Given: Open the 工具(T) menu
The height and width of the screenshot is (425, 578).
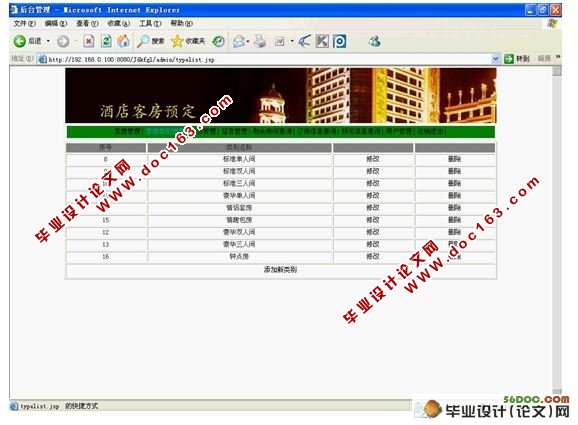Looking at the screenshot, I should tap(150, 24).
